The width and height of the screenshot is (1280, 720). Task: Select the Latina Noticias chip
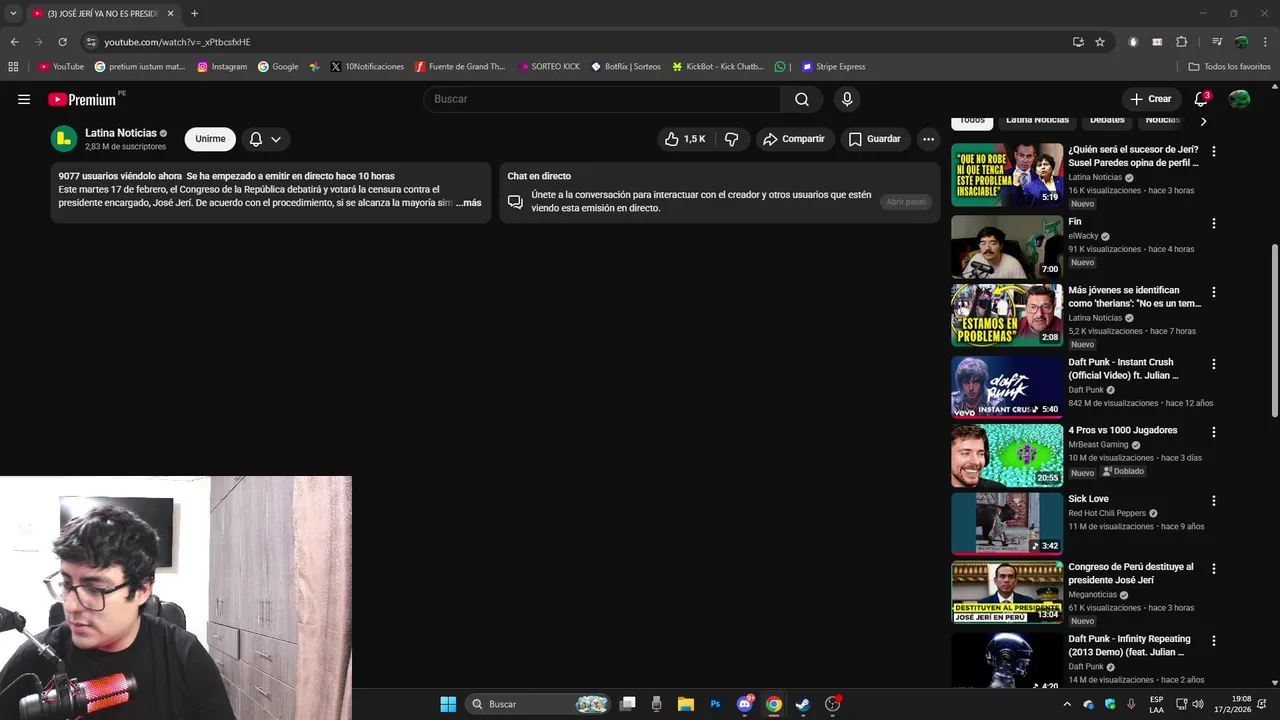click(x=1037, y=120)
